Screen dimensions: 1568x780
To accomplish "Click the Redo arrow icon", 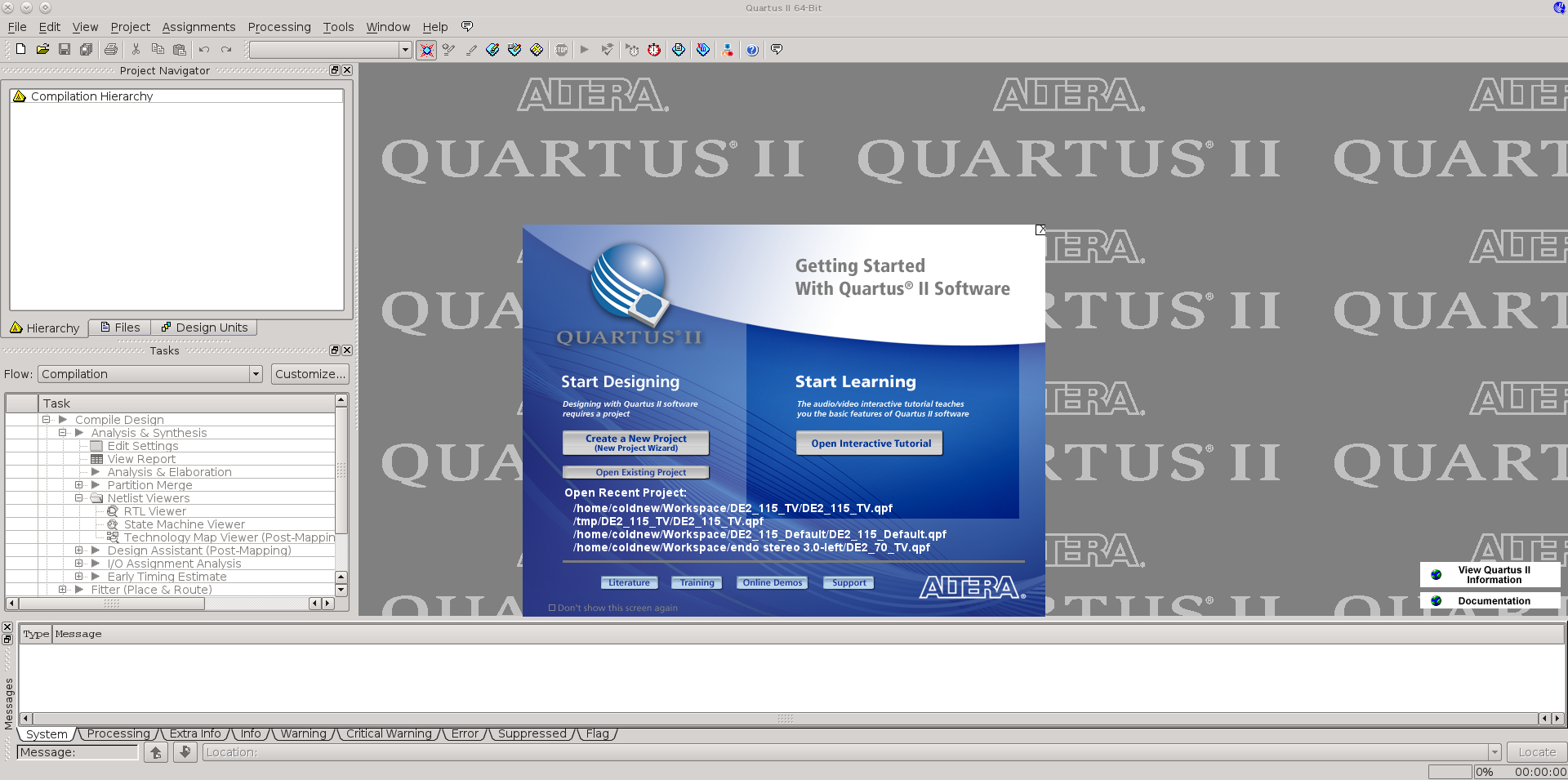I will (226, 50).
